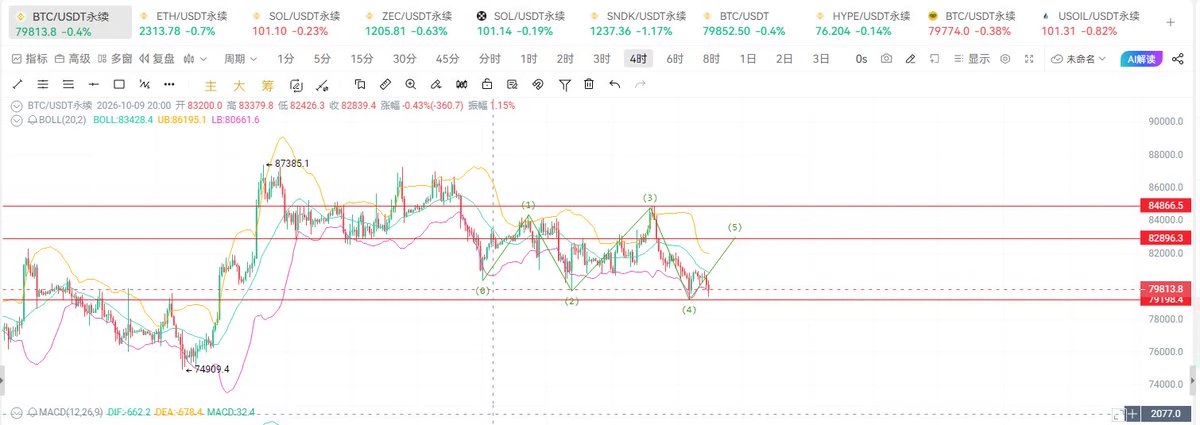Click the 筹 chip distribution button
Viewport: 1200px width, 425px height.
coord(267,84)
